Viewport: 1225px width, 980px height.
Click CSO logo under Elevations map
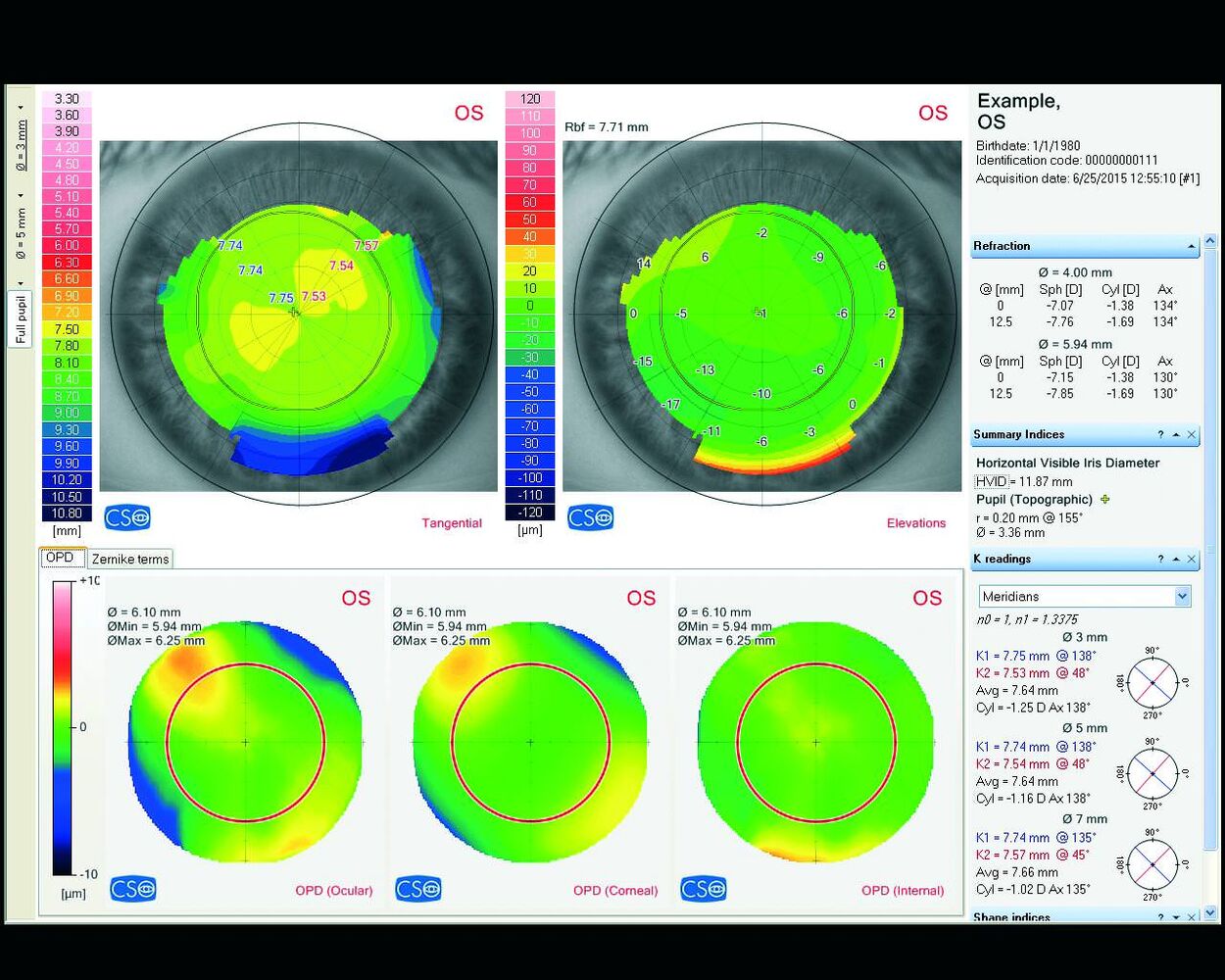click(591, 516)
